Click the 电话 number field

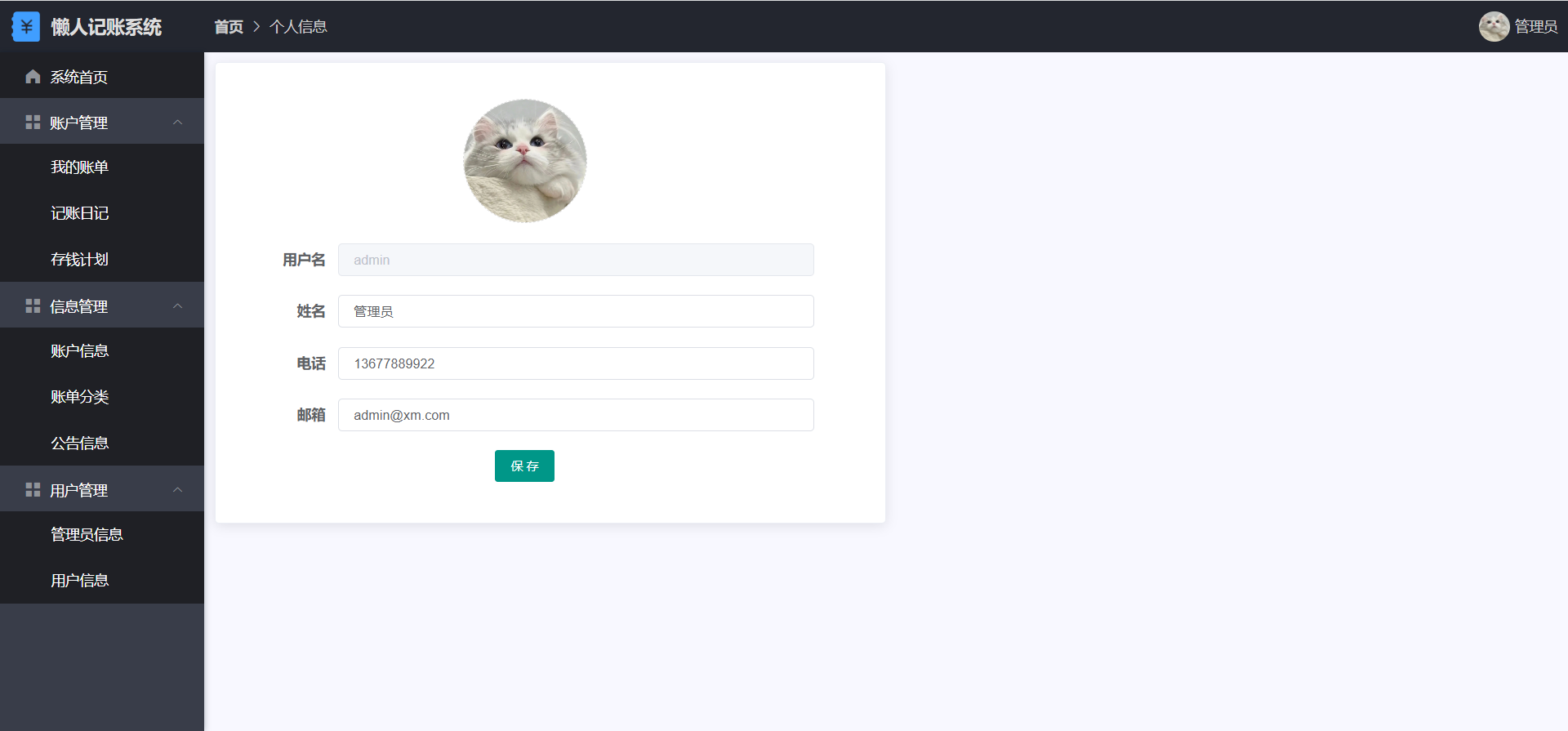[x=576, y=363]
